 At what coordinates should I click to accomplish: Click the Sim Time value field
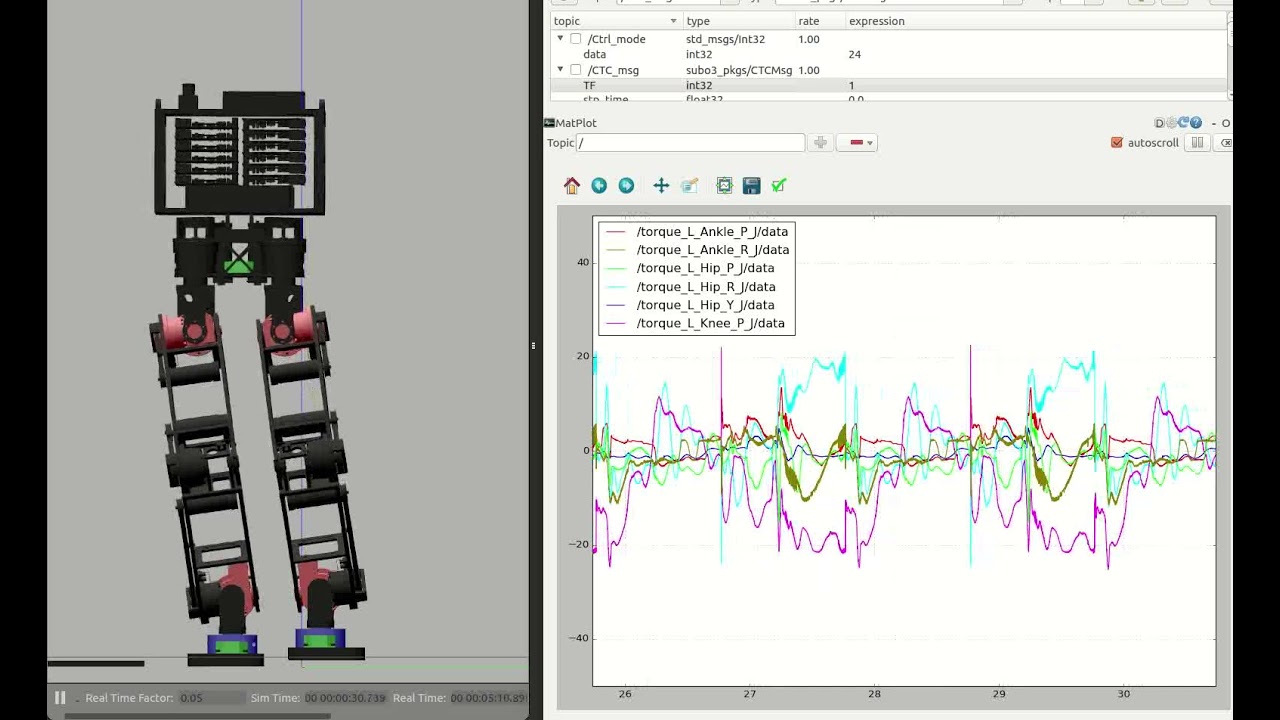click(345, 698)
